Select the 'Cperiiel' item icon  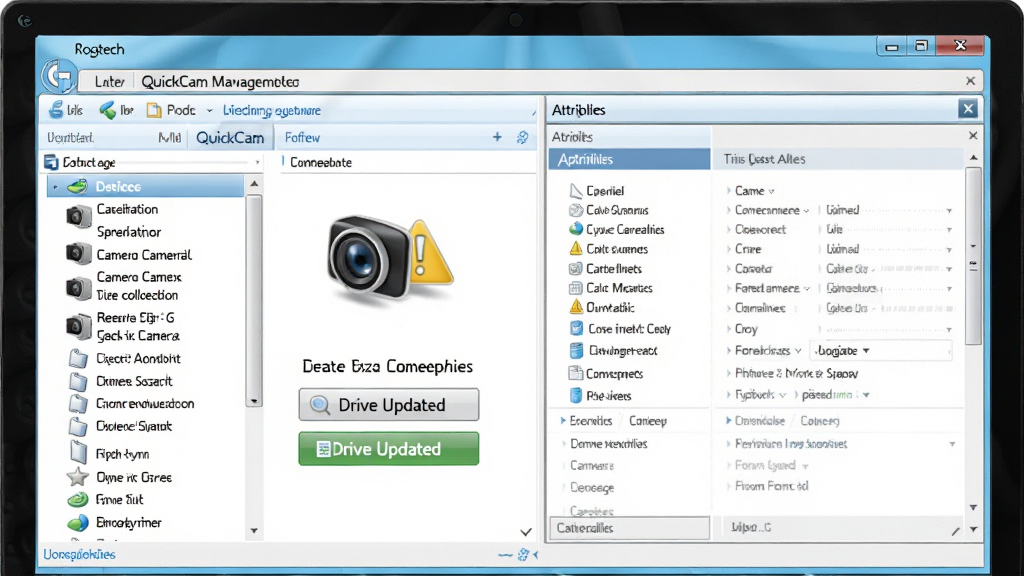pyautogui.click(x=576, y=191)
